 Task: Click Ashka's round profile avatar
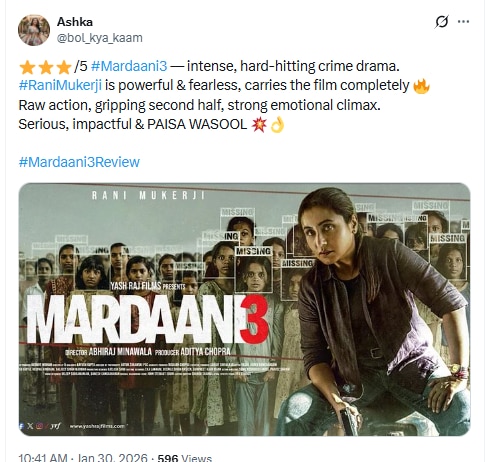(34, 30)
